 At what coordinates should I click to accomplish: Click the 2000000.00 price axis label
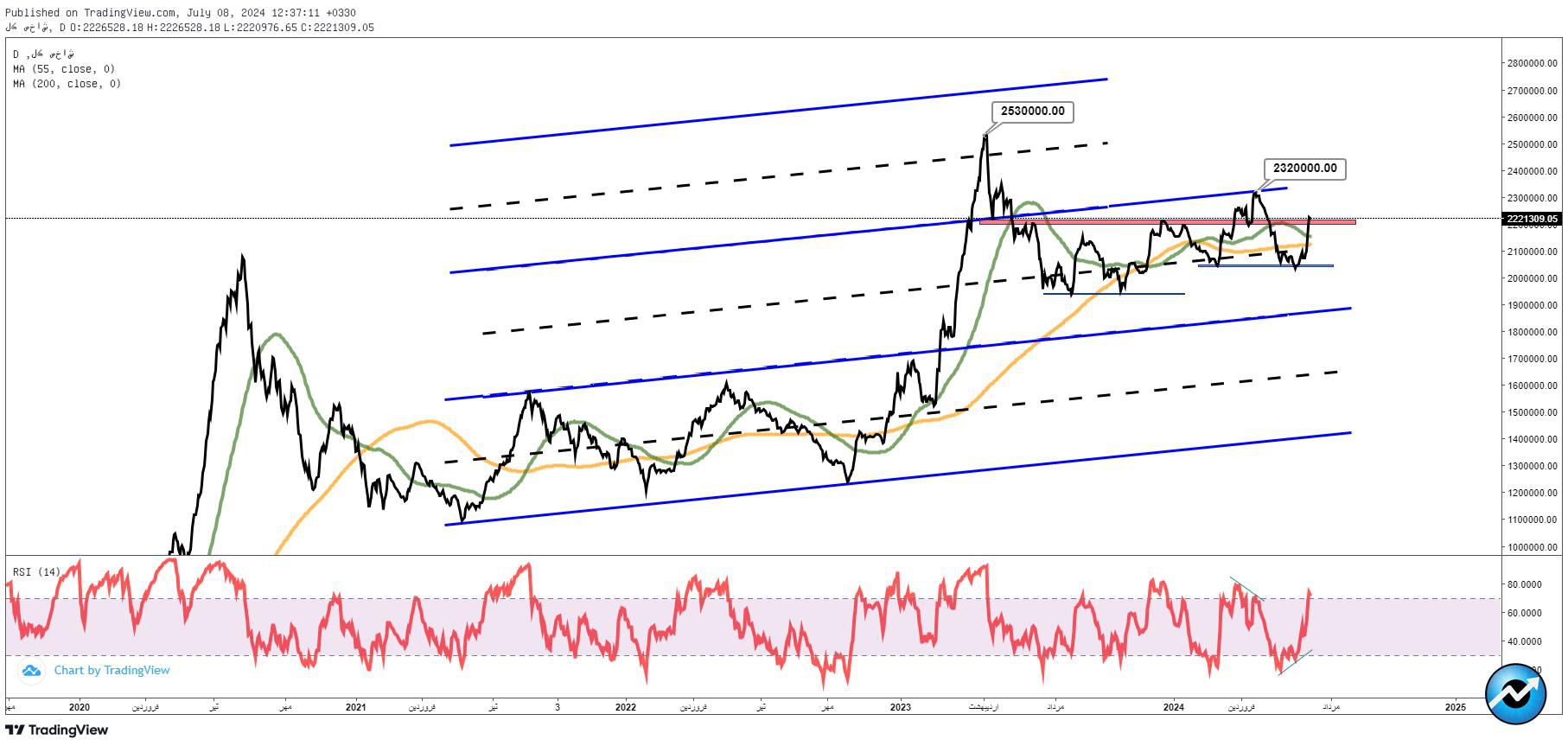(1532, 278)
